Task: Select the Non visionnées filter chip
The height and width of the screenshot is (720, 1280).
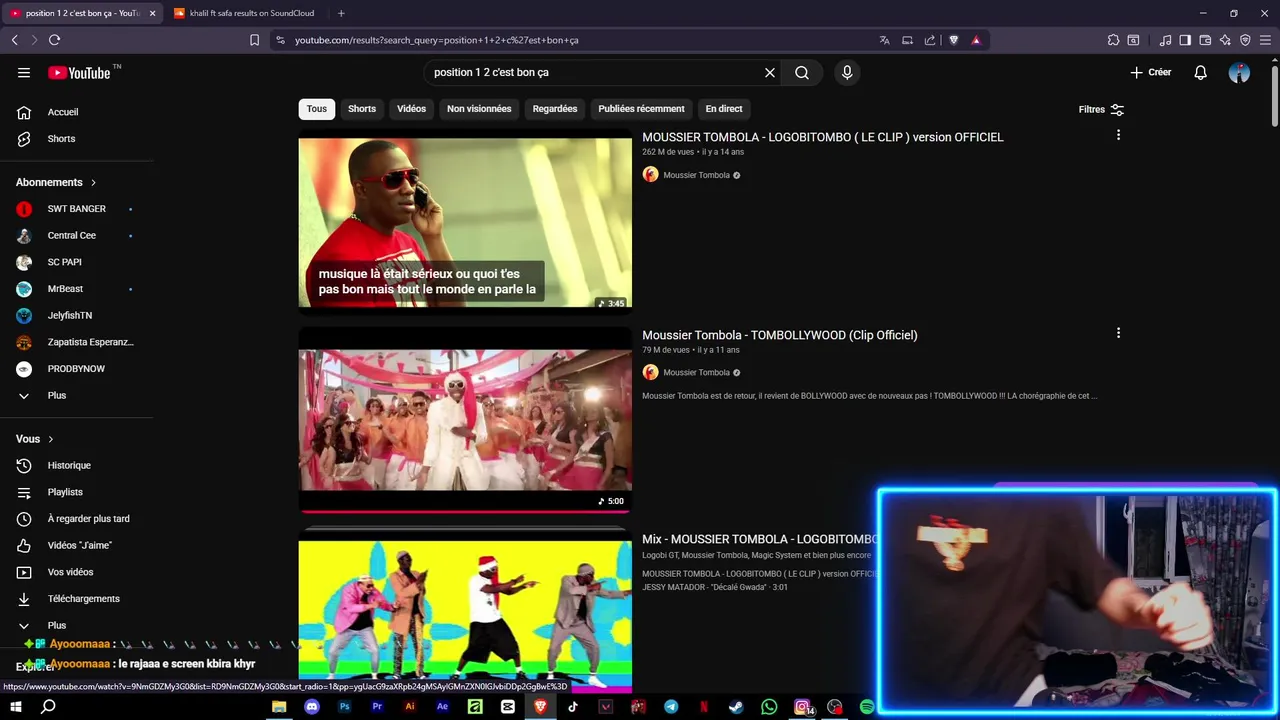Action: (479, 109)
